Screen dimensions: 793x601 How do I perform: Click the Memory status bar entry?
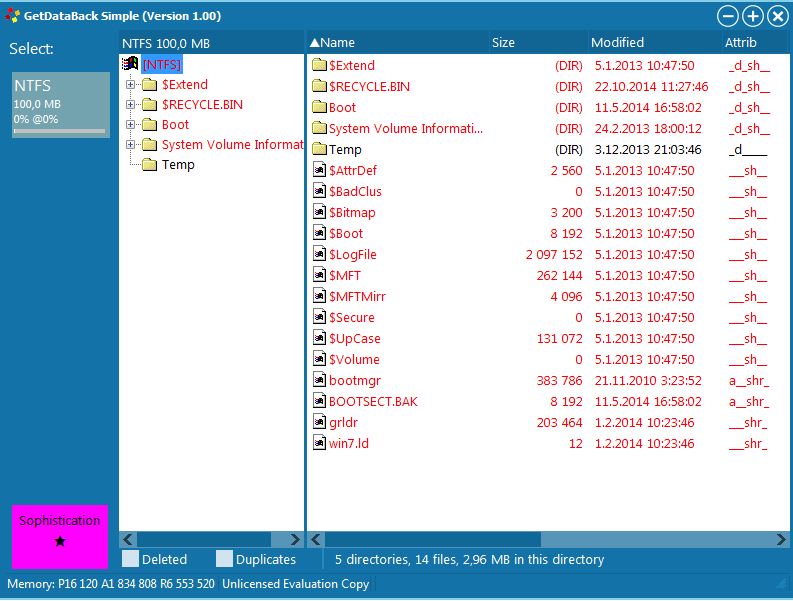pyautogui.click(x=111, y=584)
